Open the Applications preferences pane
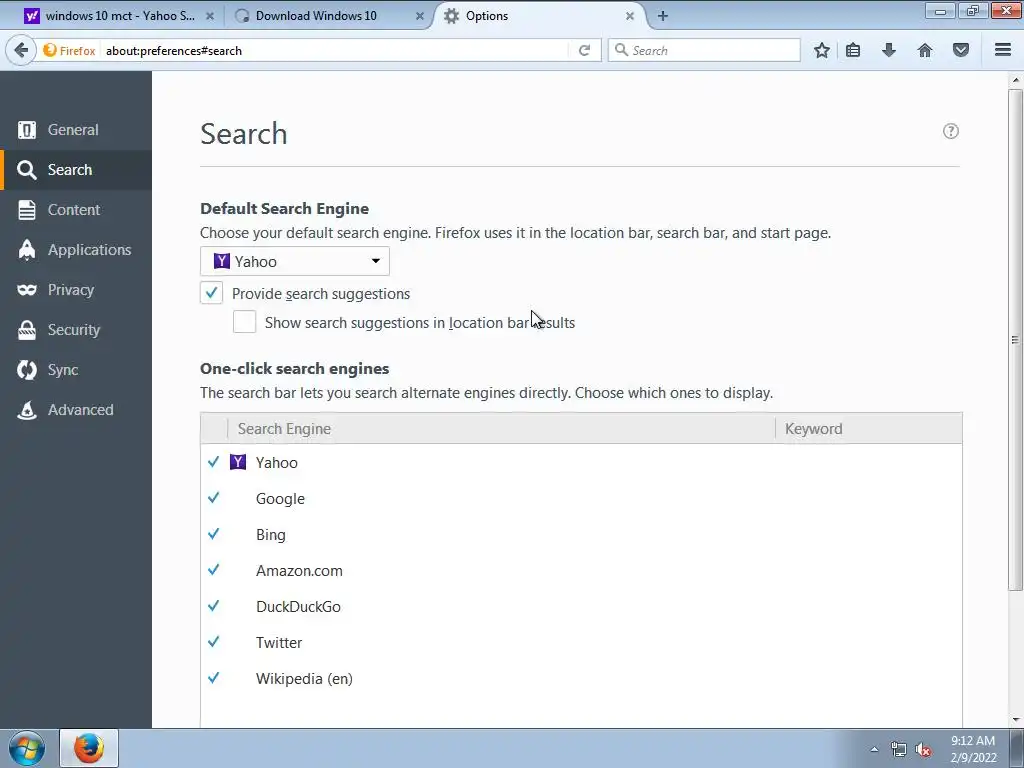Screen dimensions: 1024x768 pos(76,249)
